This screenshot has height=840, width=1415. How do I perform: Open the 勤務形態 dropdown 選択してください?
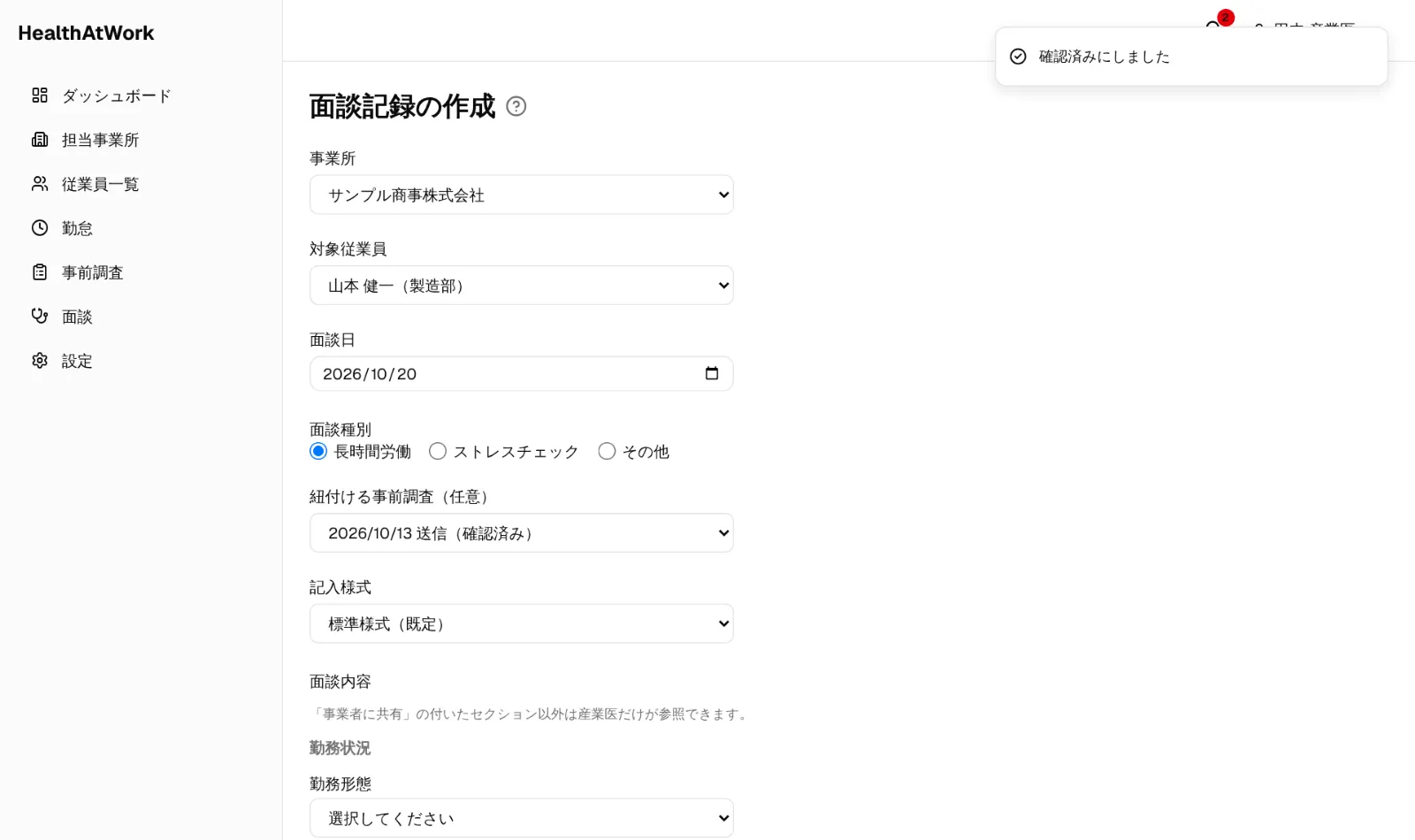pyautogui.click(x=522, y=818)
